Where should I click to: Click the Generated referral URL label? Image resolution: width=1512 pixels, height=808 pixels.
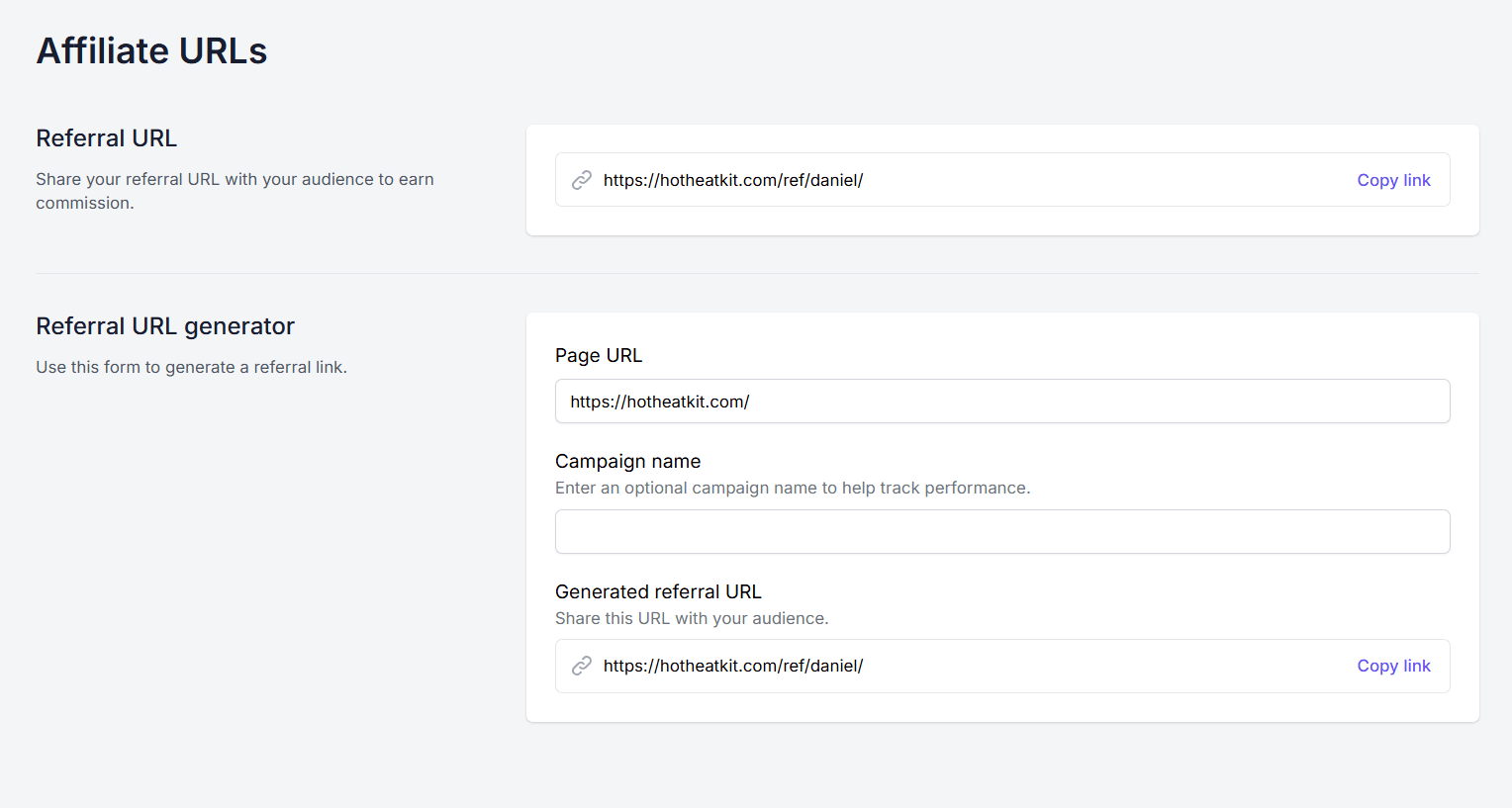click(658, 591)
